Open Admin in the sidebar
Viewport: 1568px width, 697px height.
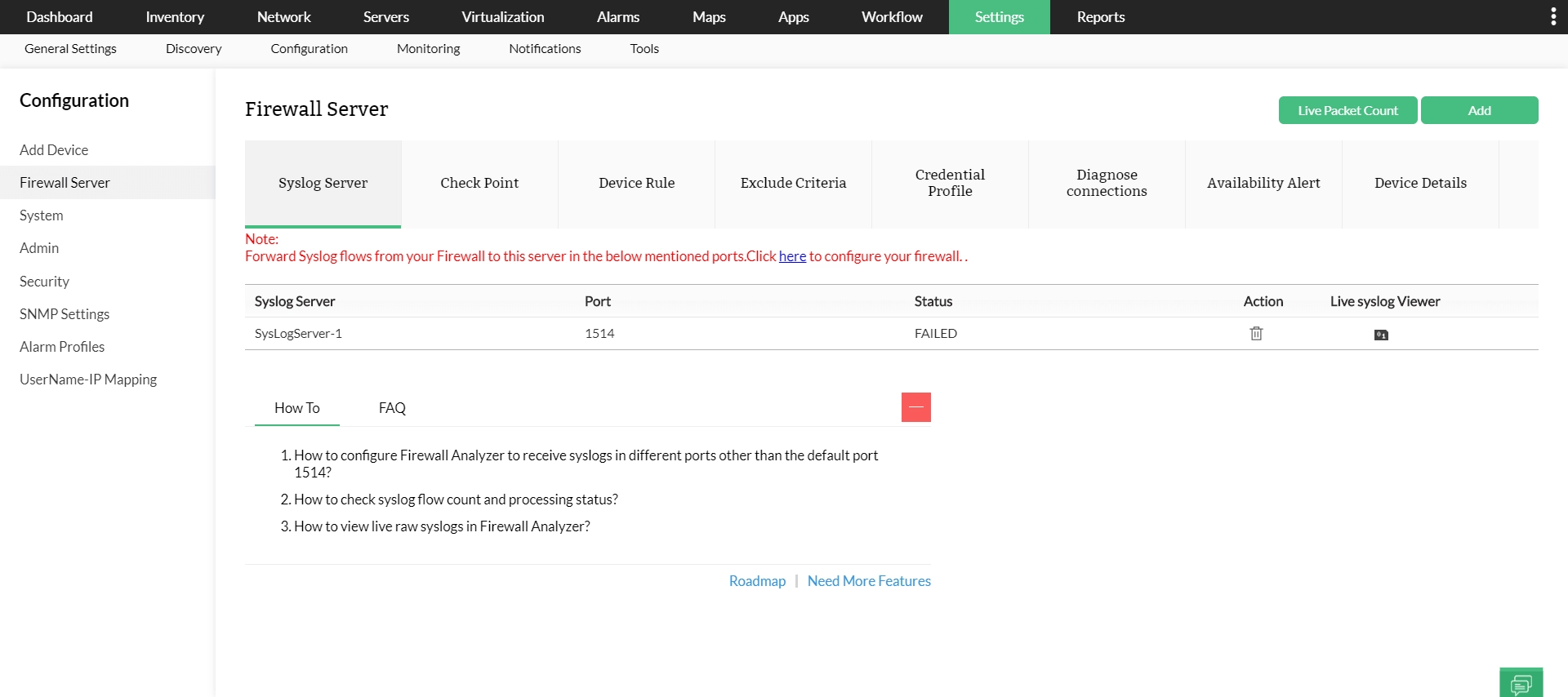point(107,248)
